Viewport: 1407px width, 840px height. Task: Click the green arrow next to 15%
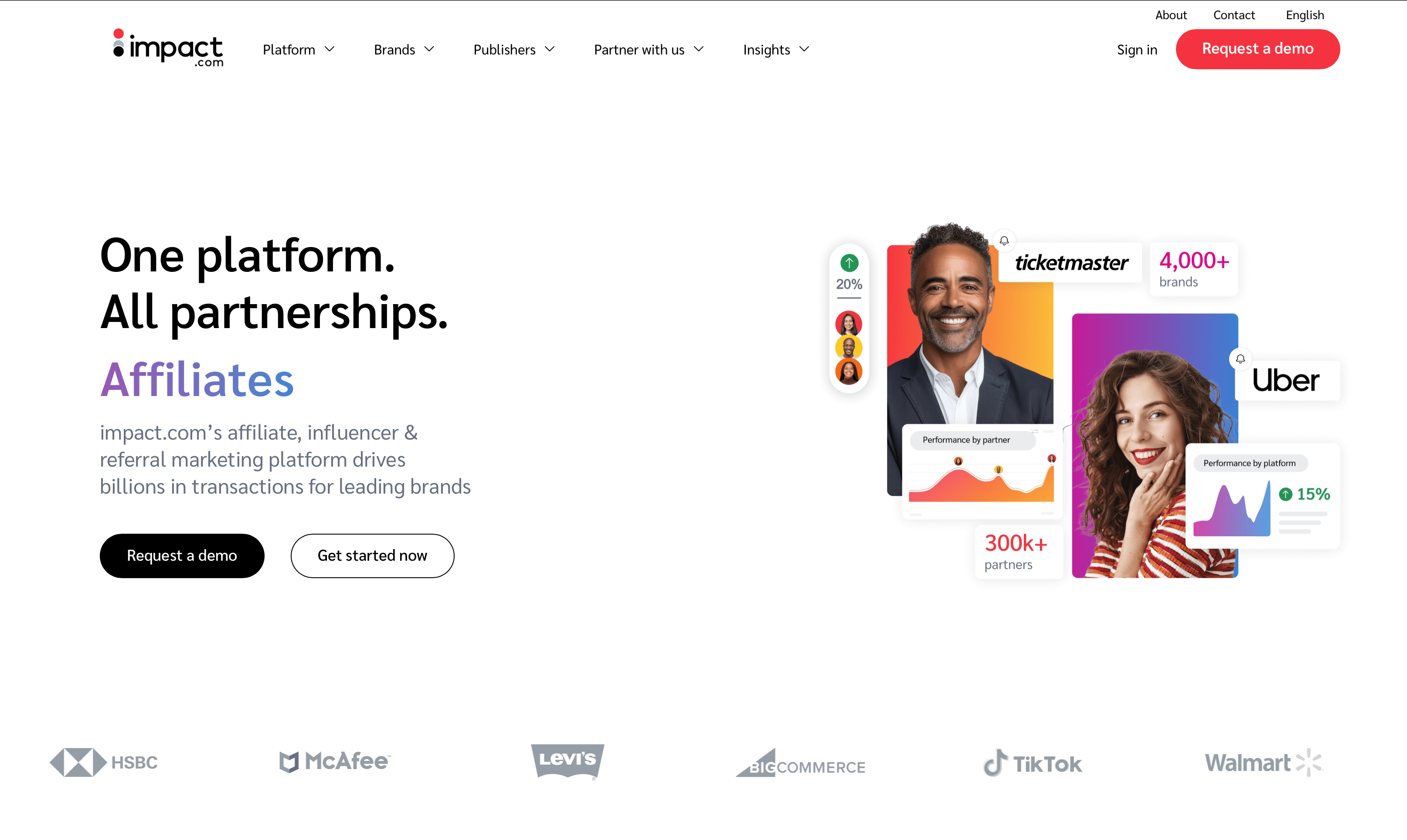pyautogui.click(x=1285, y=494)
